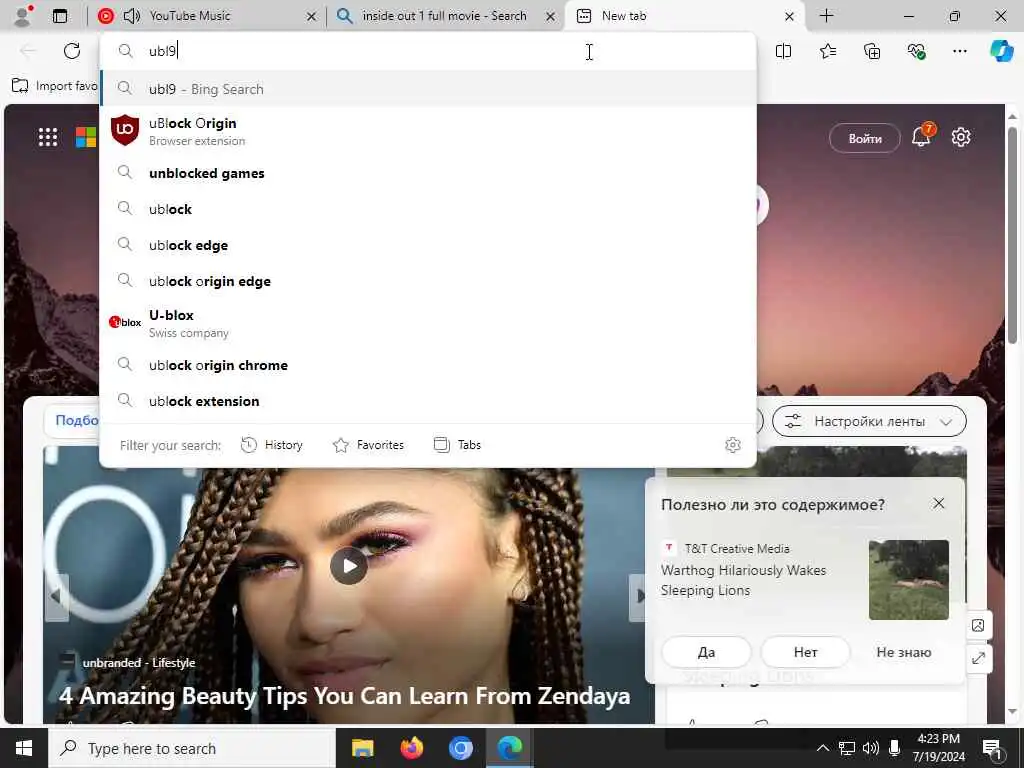Filter search by History
Image resolution: width=1024 pixels, height=768 pixels.
click(272, 445)
